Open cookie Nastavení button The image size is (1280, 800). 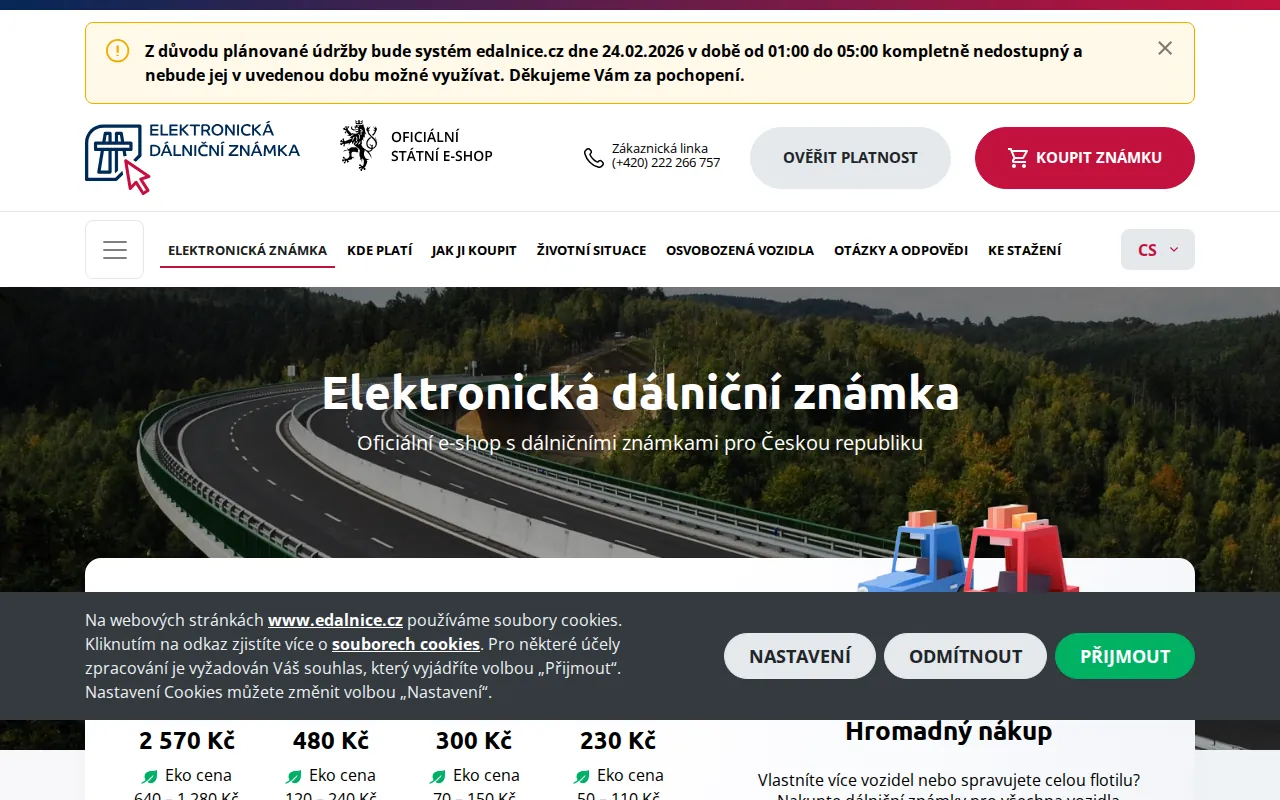pos(800,656)
